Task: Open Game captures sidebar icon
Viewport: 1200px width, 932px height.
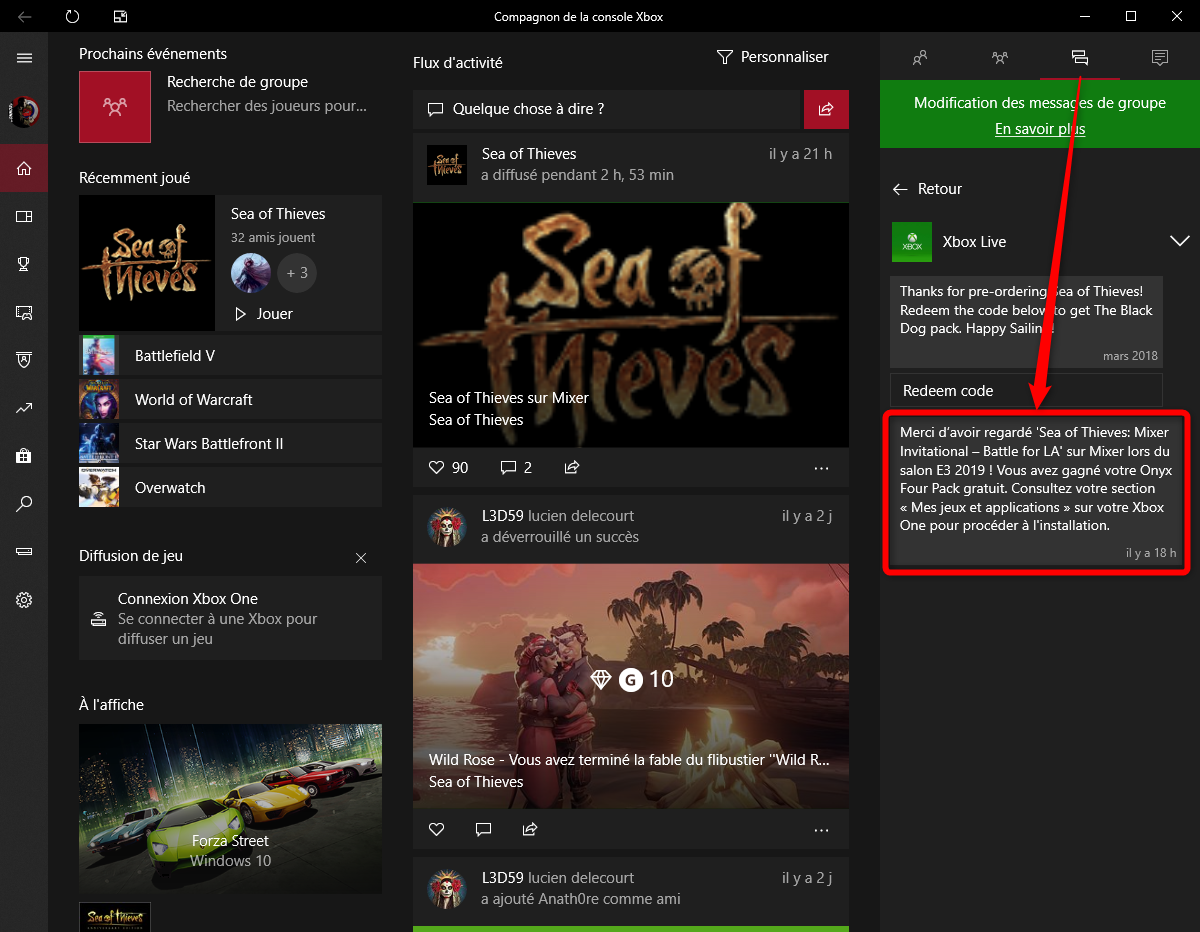Action: point(24,312)
